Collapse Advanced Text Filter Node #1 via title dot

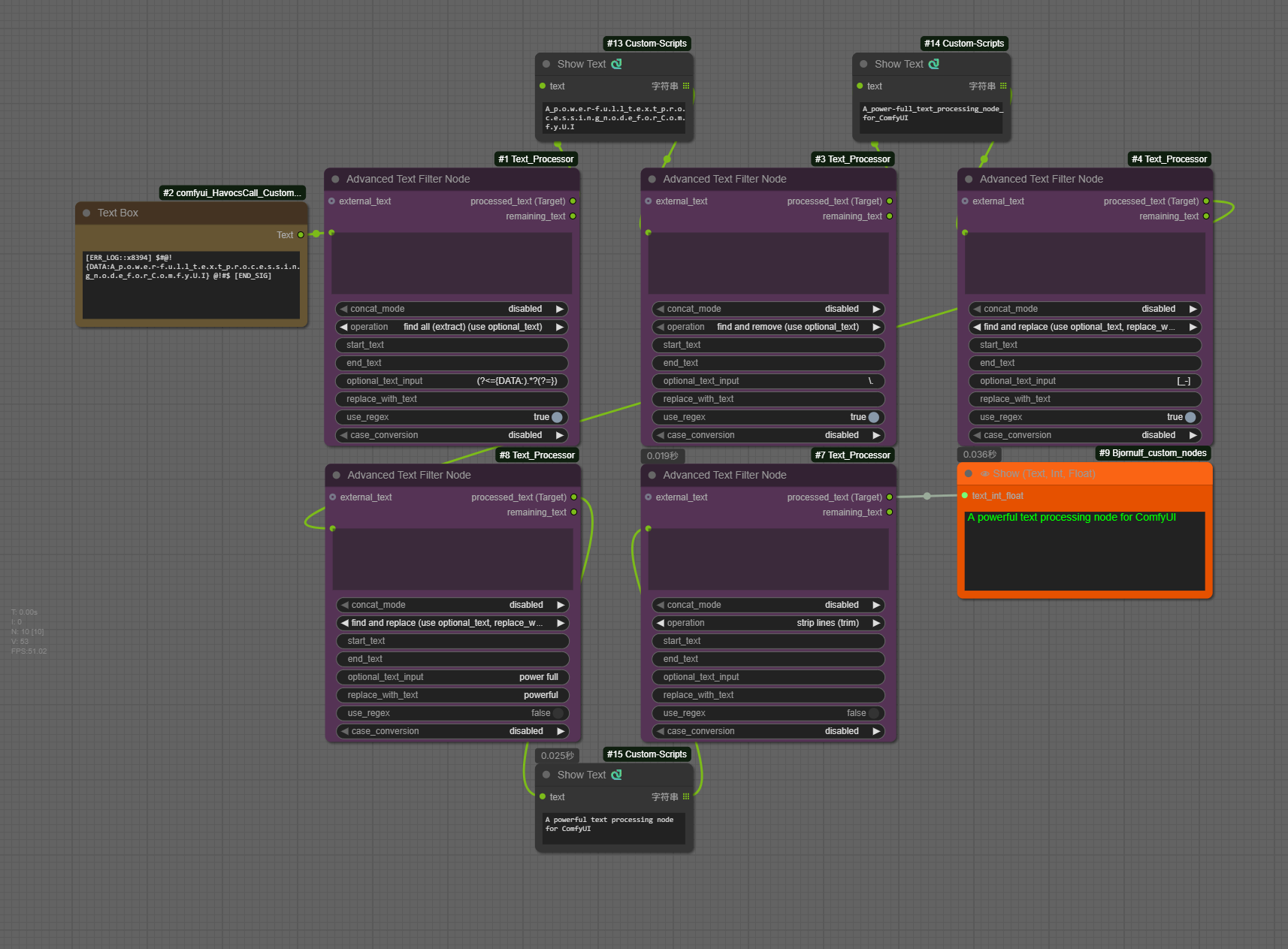(335, 179)
